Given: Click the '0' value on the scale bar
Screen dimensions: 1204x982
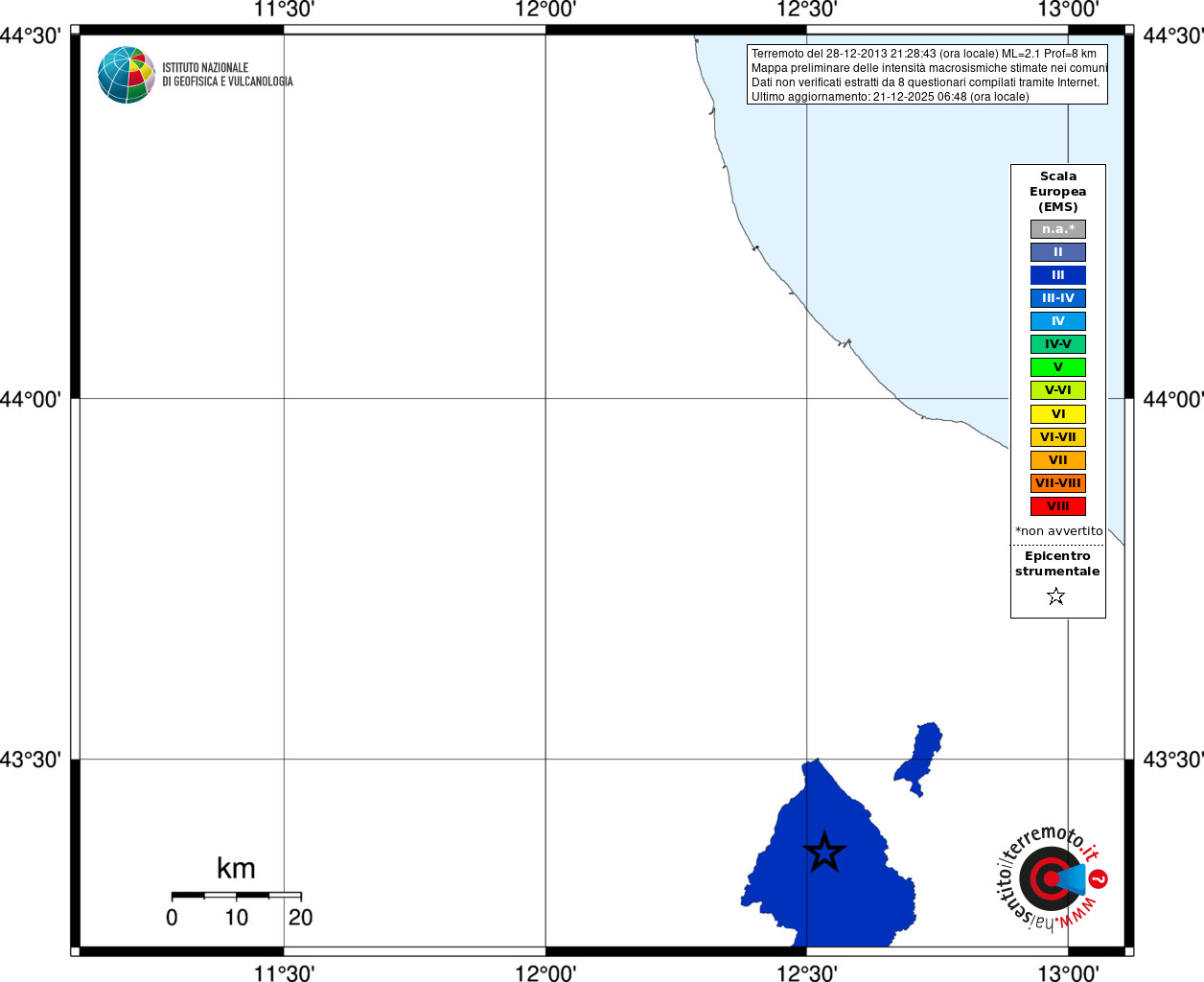Looking at the screenshot, I should pos(172,918).
